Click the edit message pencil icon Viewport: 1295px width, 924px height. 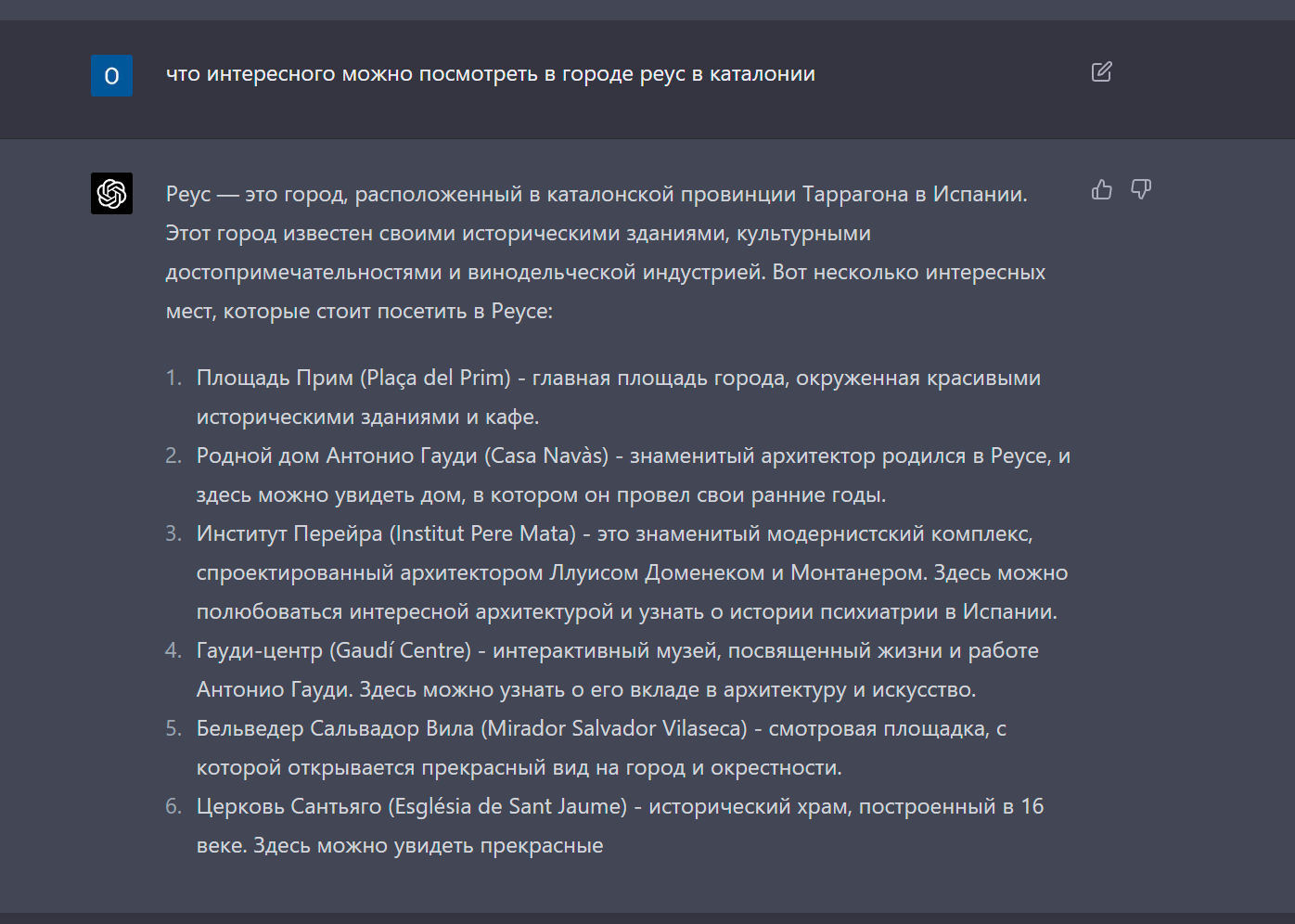tap(1101, 72)
